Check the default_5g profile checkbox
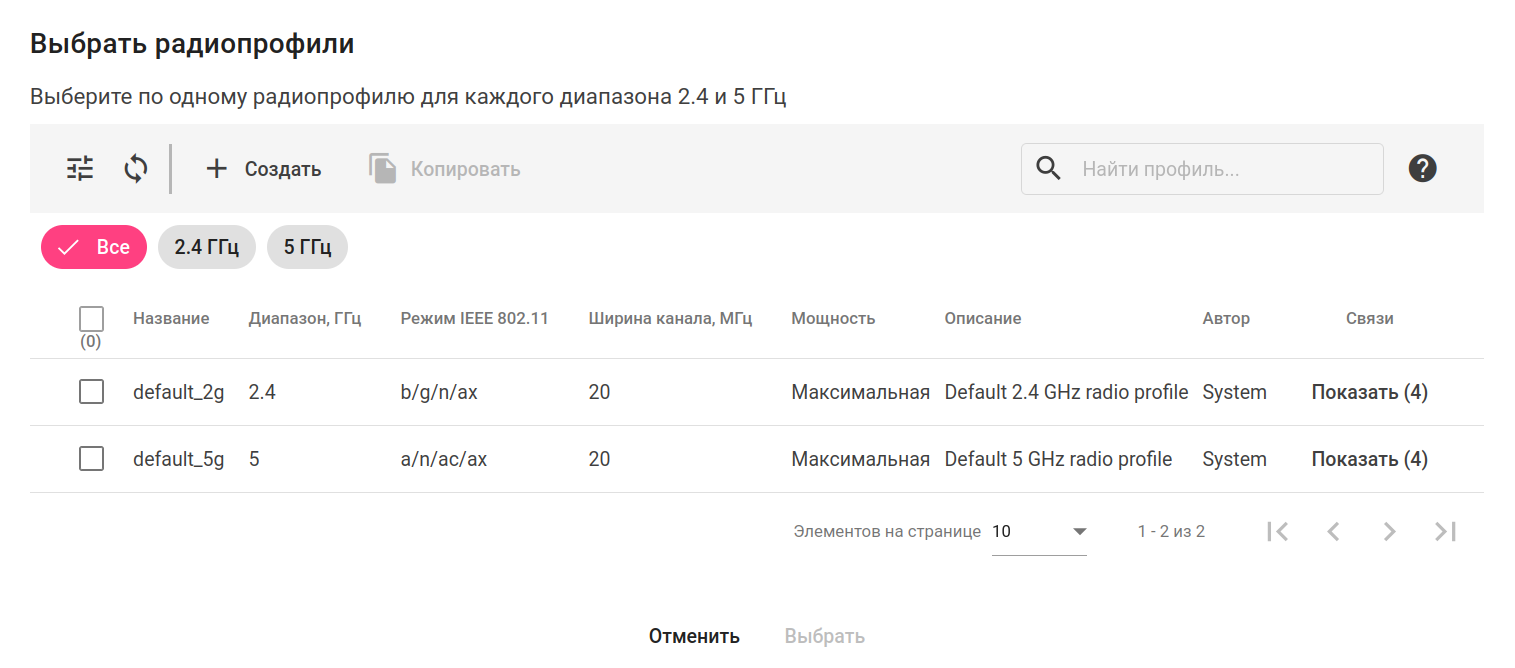Screen dimensions: 1515x668 click(x=91, y=459)
